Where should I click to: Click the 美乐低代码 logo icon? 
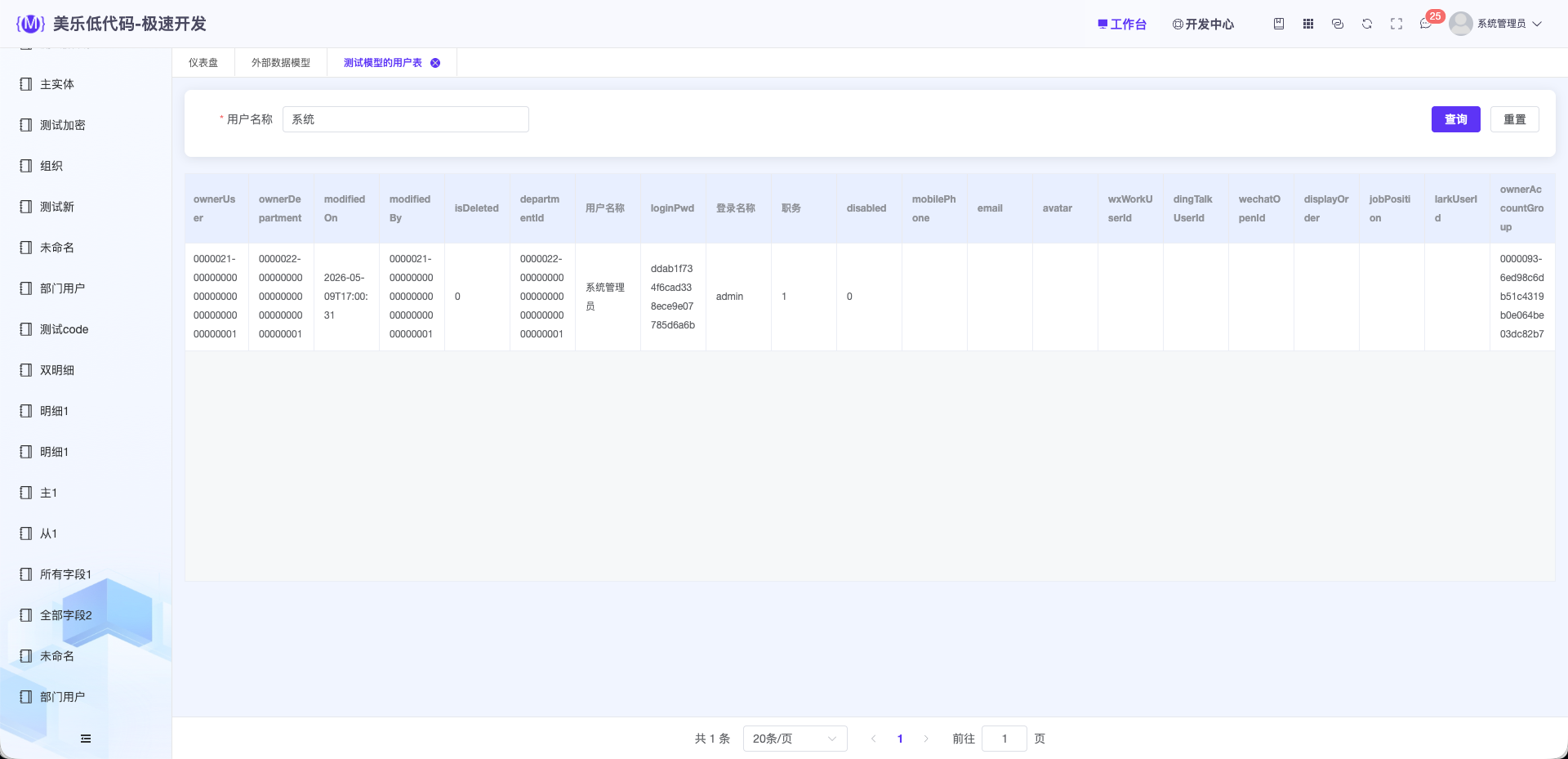point(30,24)
